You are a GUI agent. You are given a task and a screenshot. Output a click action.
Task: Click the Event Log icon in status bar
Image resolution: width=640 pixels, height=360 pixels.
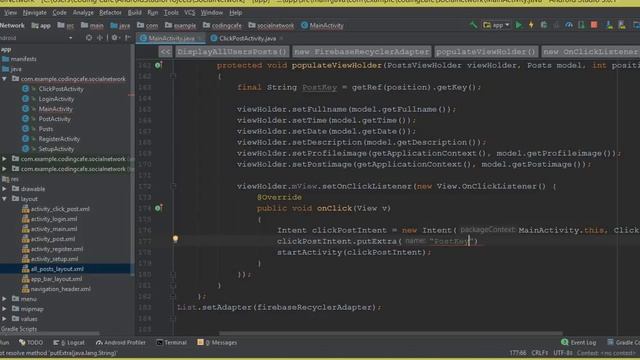tap(564, 342)
